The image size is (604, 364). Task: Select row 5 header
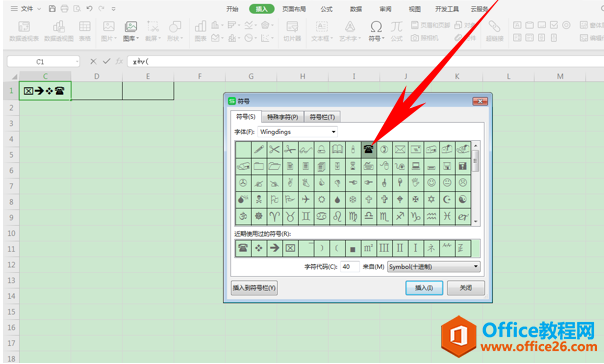click(11, 155)
